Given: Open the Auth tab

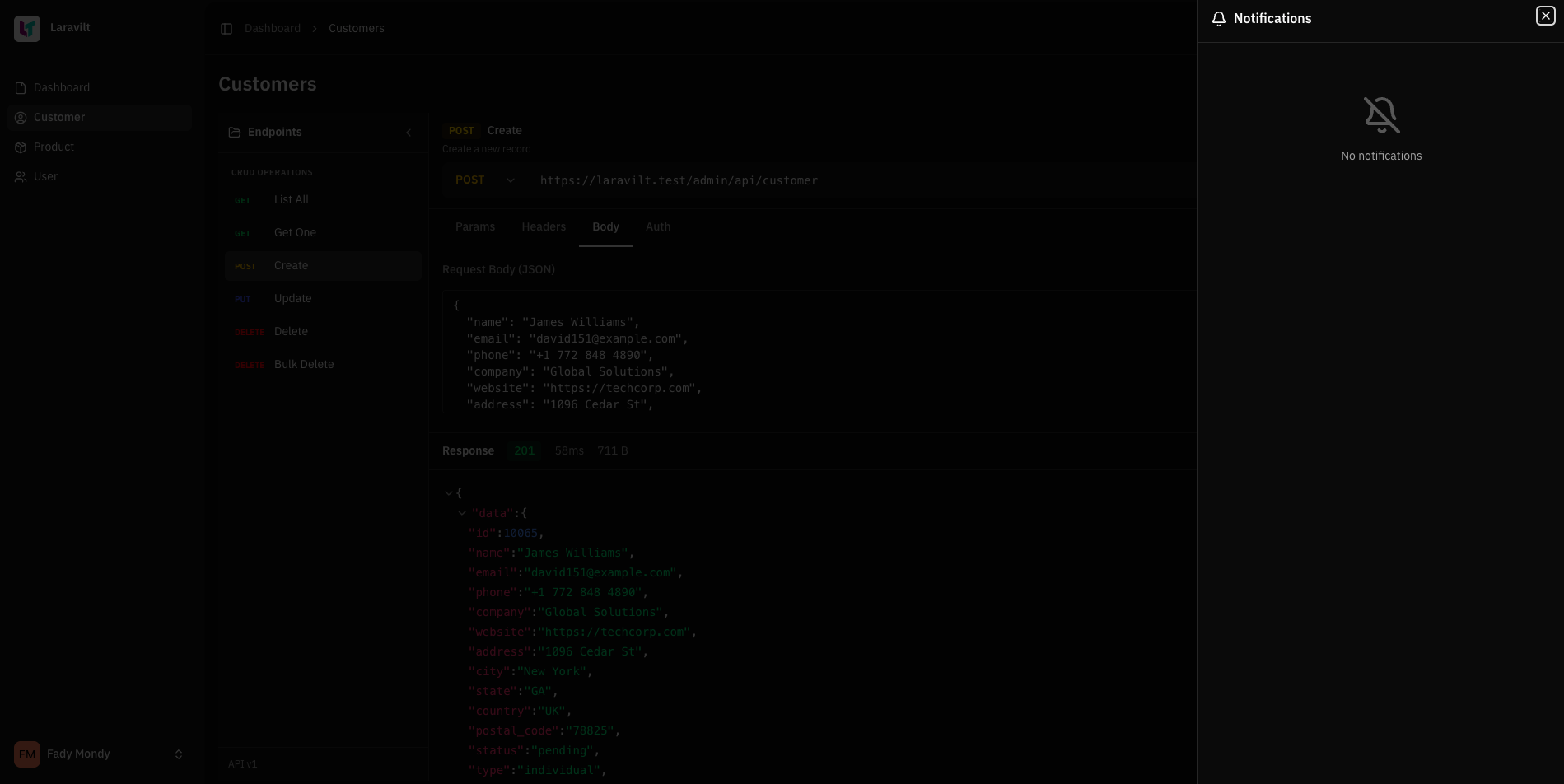Looking at the screenshot, I should pos(657,227).
